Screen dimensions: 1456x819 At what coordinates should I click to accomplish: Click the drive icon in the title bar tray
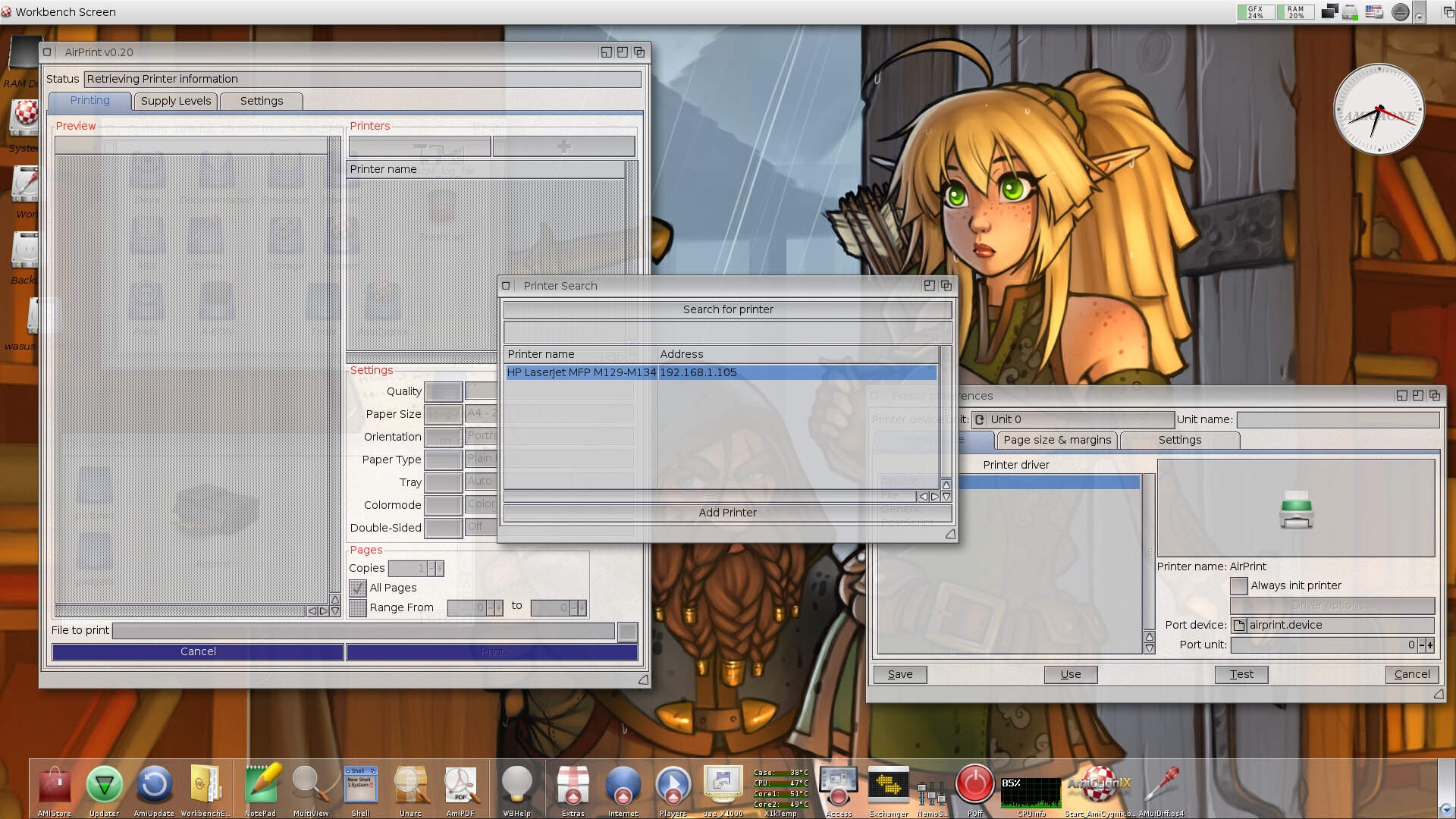pyautogui.click(x=1350, y=11)
